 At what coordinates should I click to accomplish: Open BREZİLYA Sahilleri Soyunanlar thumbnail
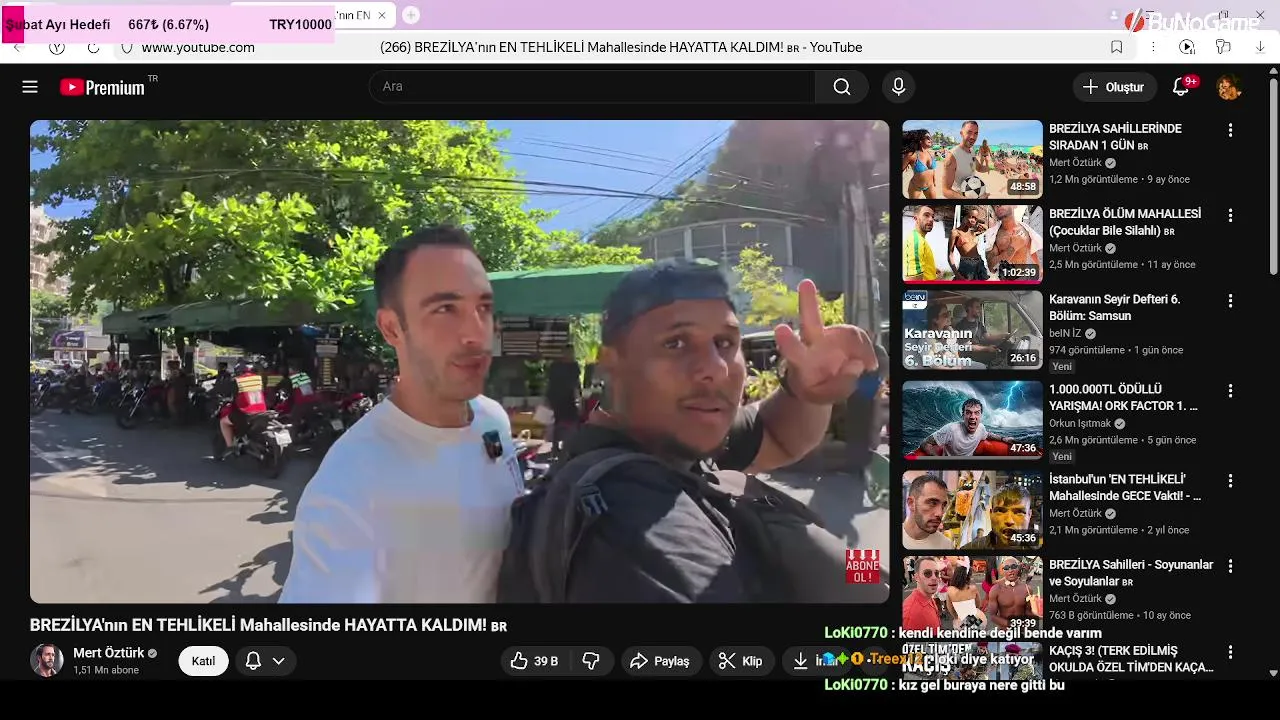[972, 593]
